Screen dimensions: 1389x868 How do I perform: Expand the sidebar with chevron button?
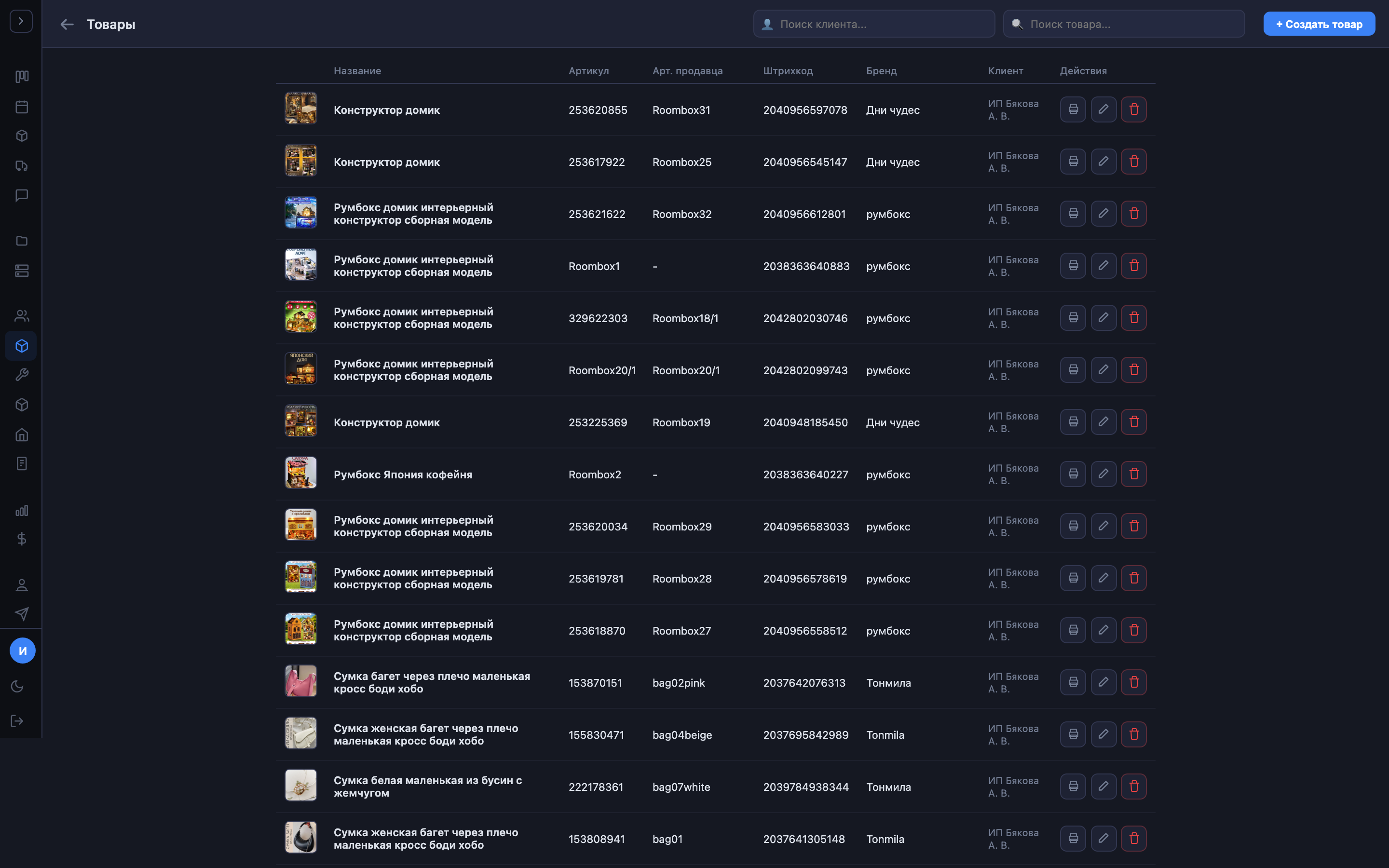click(21, 21)
